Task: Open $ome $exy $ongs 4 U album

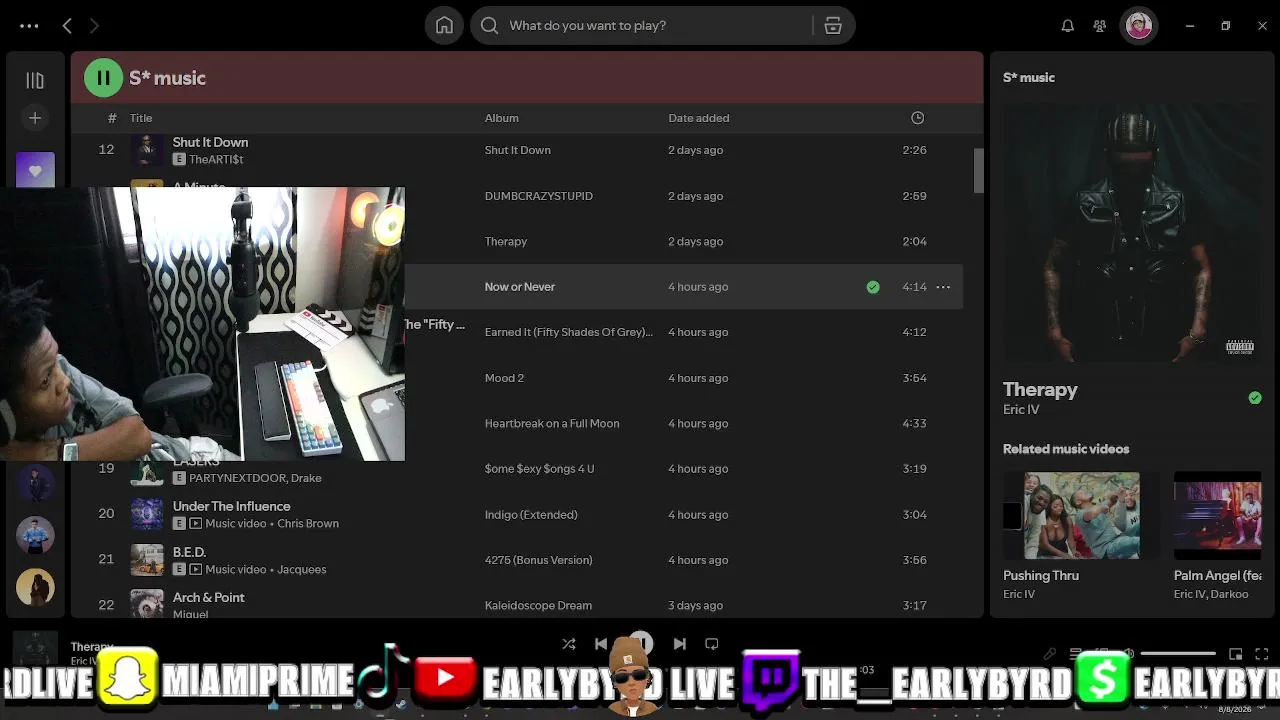Action: pyautogui.click(x=539, y=469)
